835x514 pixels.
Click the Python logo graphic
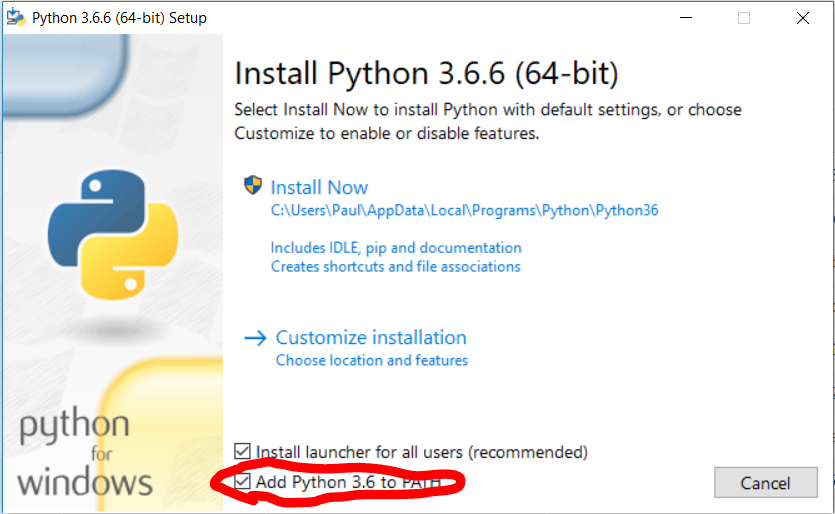113,234
